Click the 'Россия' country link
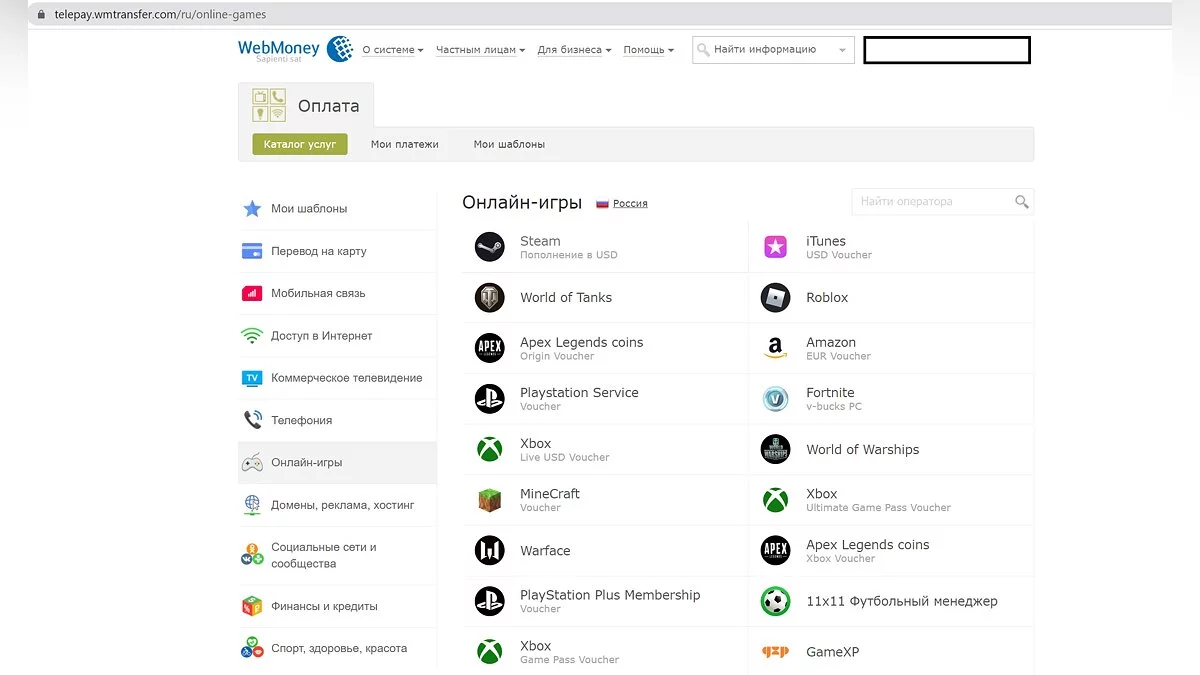The width and height of the screenshot is (1200, 675). (x=630, y=203)
